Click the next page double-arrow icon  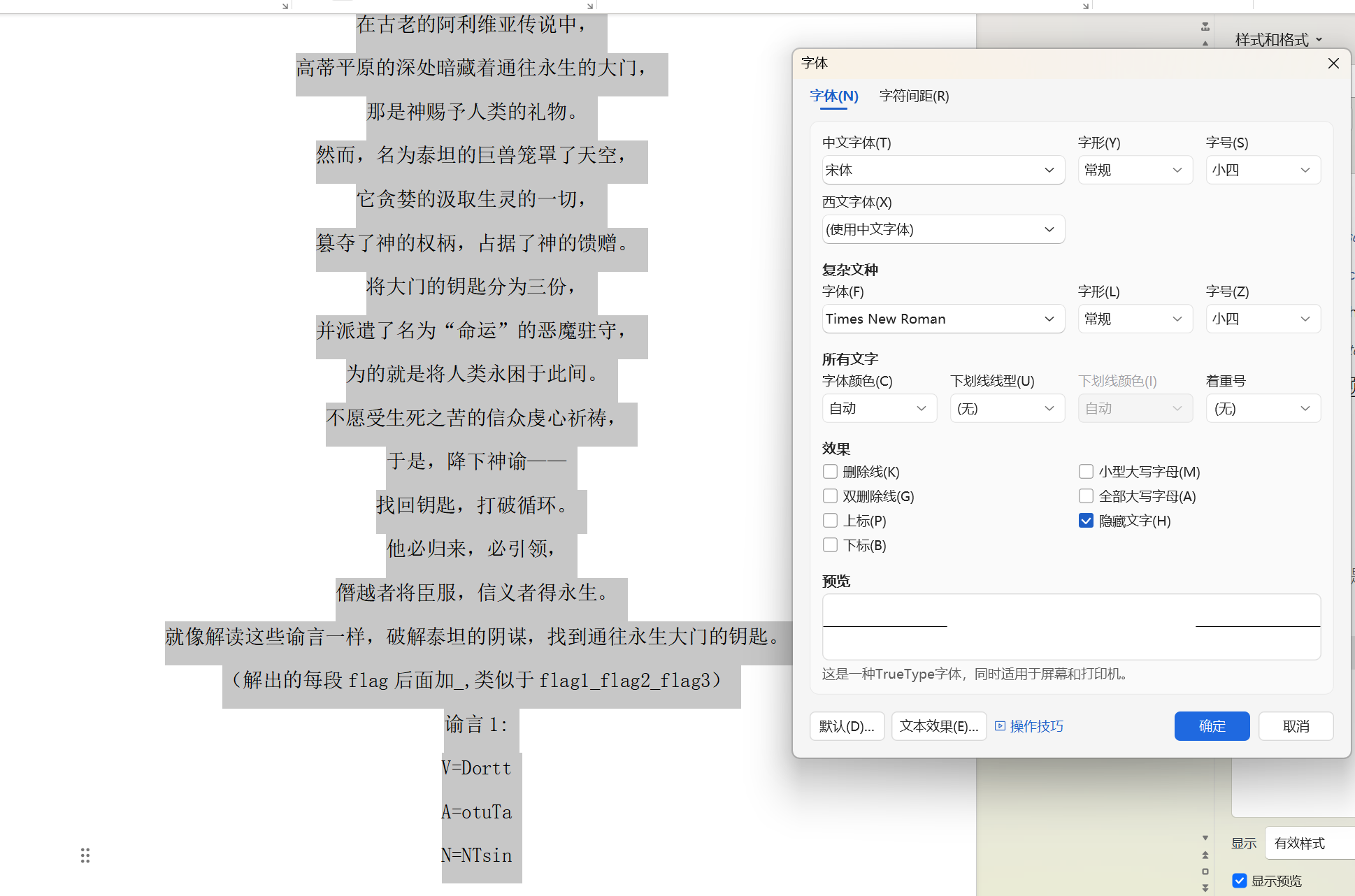pyautogui.click(x=1205, y=888)
